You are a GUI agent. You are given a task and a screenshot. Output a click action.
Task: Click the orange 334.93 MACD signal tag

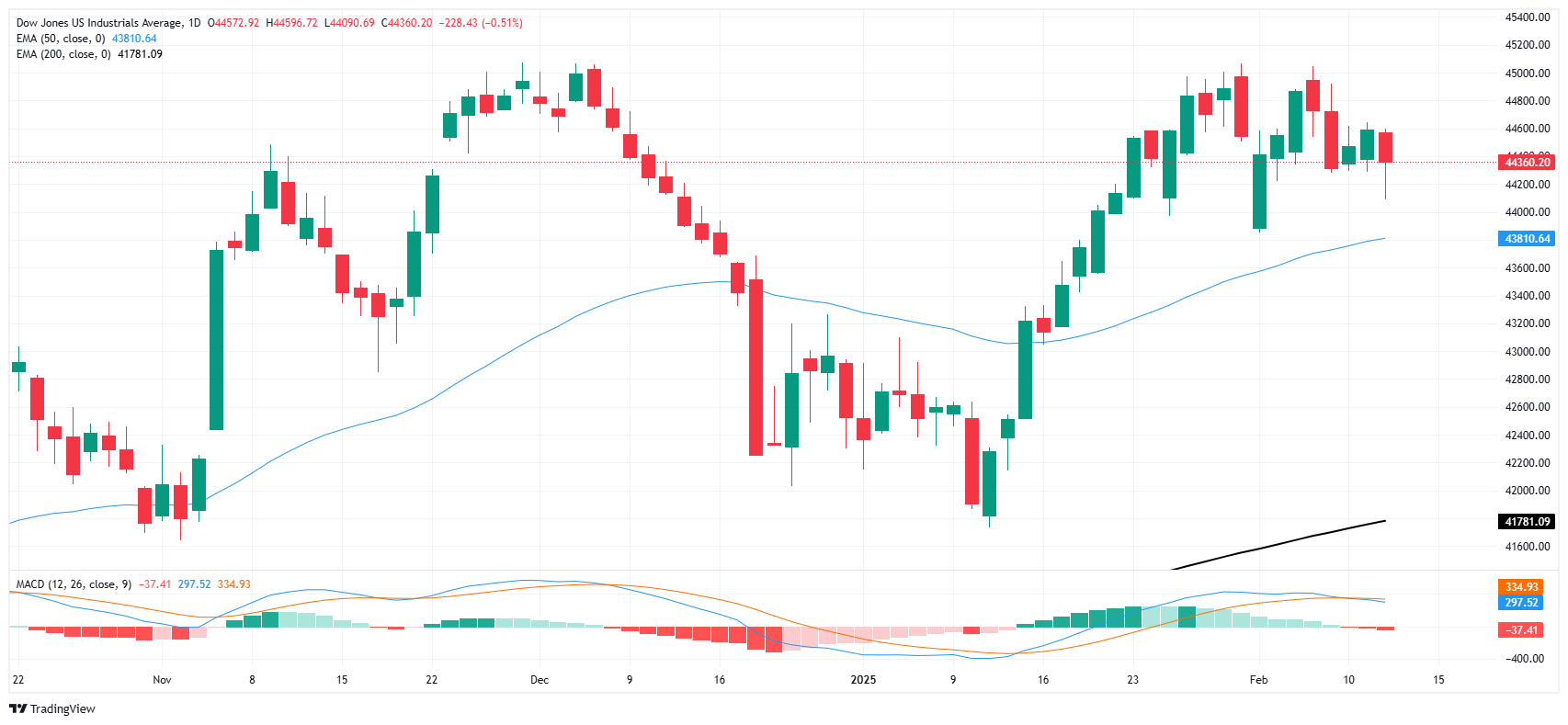click(x=1521, y=587)
